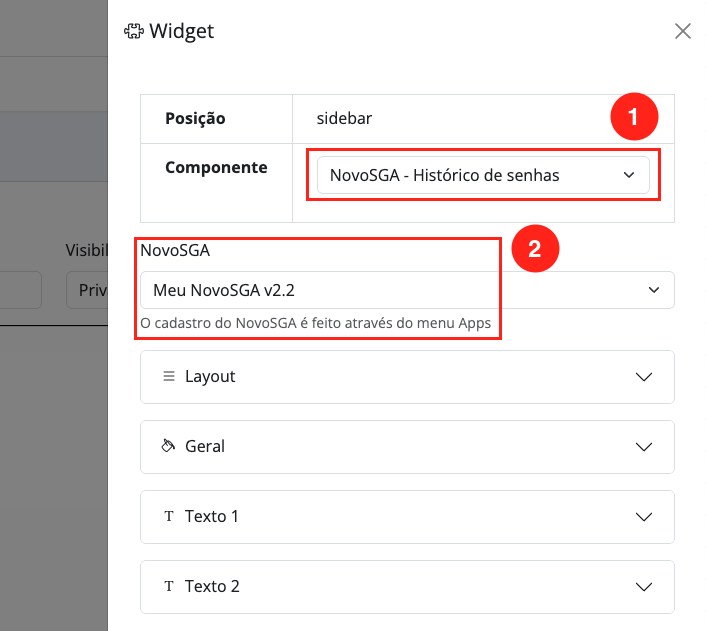Open the Meu NovoSGA v2.2 dropdown

pos(407,290)
